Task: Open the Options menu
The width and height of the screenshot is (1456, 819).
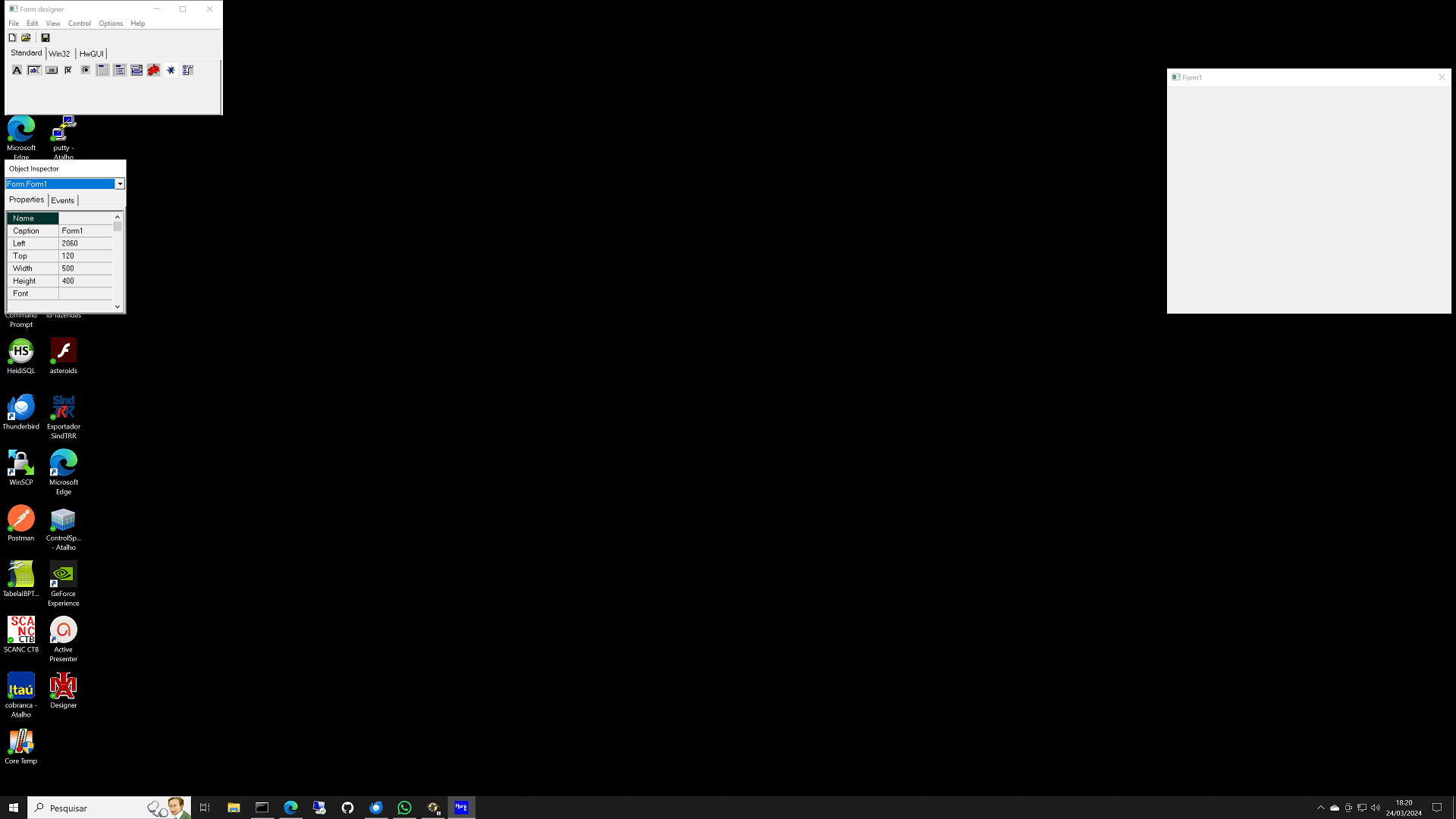Action: tap(110, 24)
